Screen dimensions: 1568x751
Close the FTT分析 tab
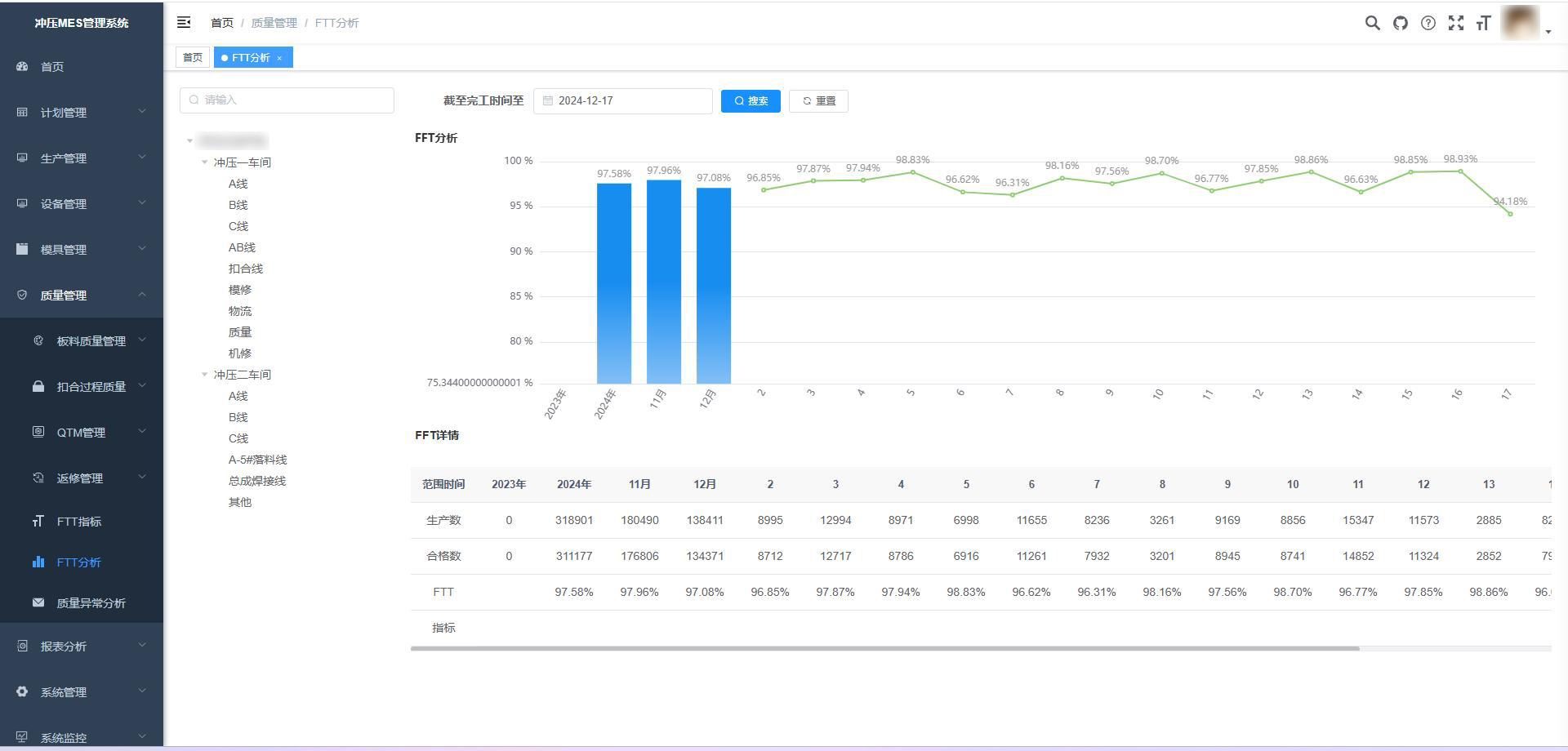(279, 58)
